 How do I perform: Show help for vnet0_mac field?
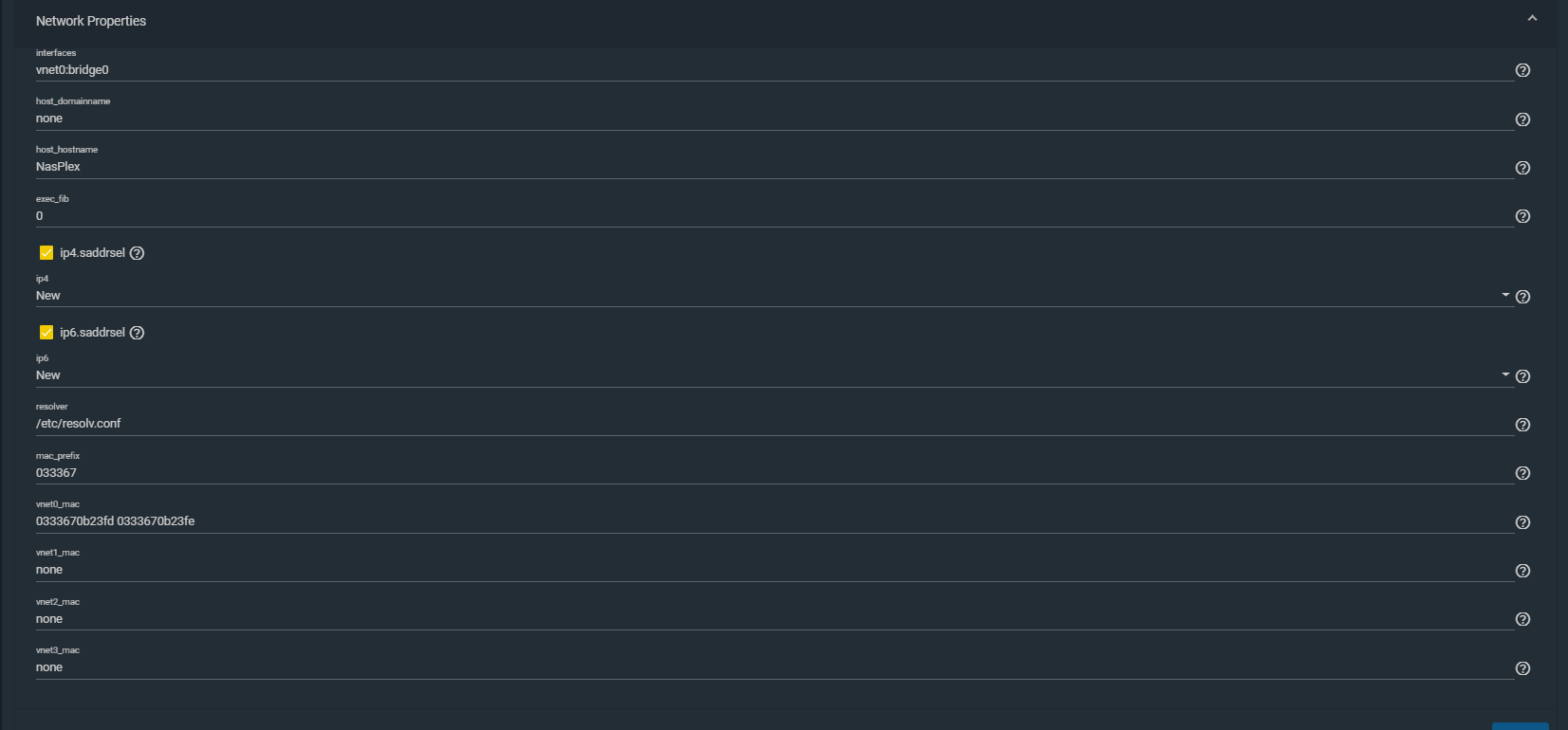click(1522, 522)
